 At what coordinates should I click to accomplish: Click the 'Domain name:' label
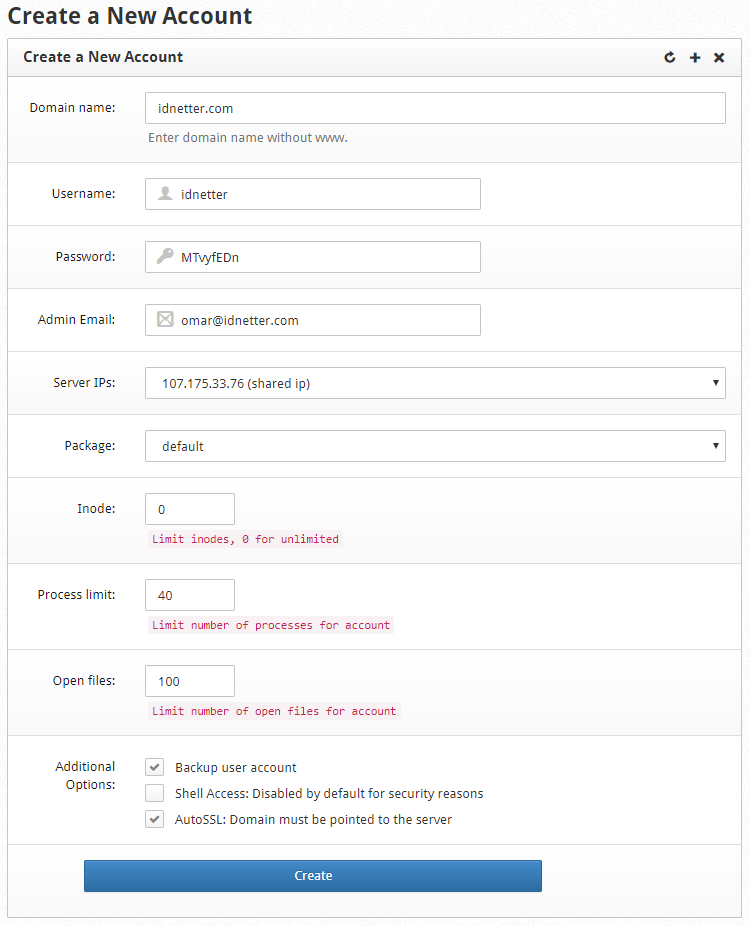point(73,107)
